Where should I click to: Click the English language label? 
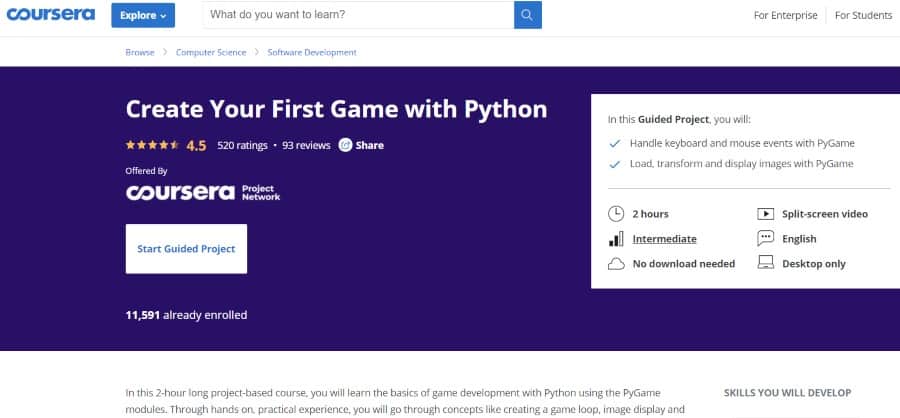(799, 239)
